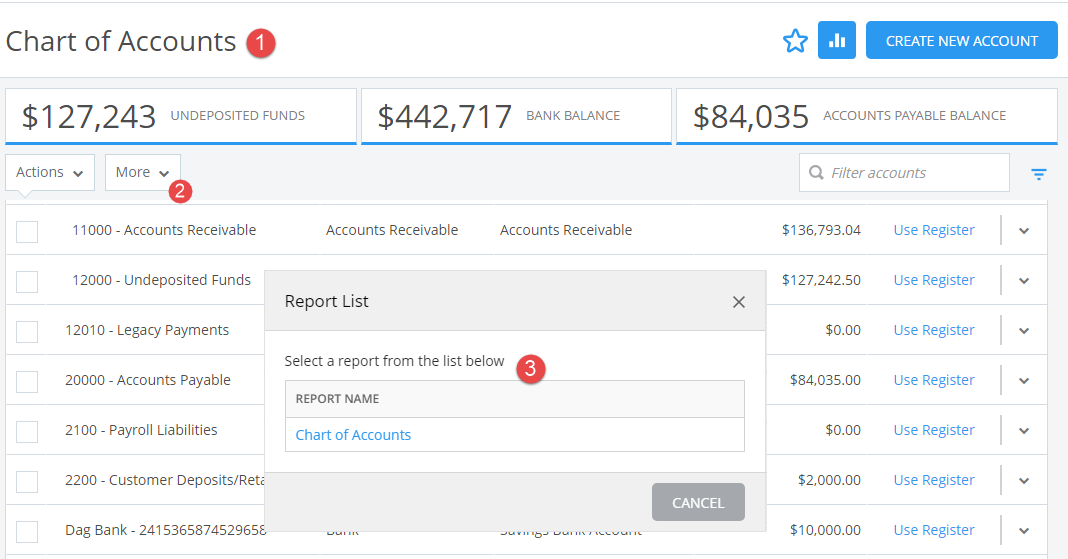This screenshot has width=1068, height=559.
Task: Mark Chart of Accounts as favorite star
Action: tap(795, 41)
